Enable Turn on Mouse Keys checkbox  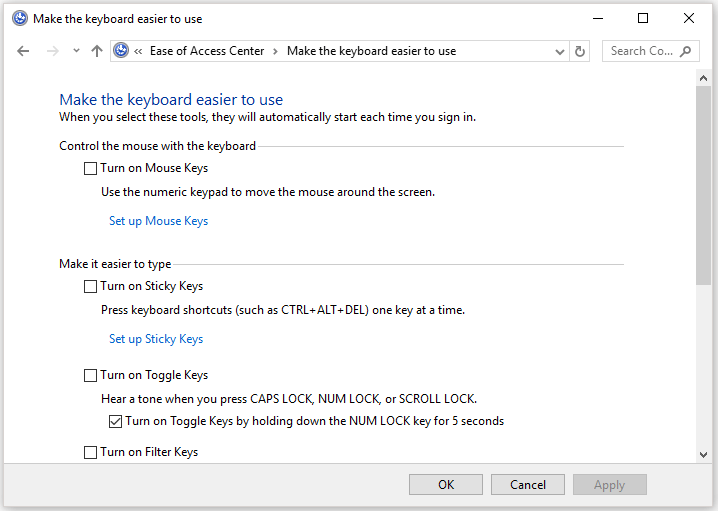click(x=90, y=169)
